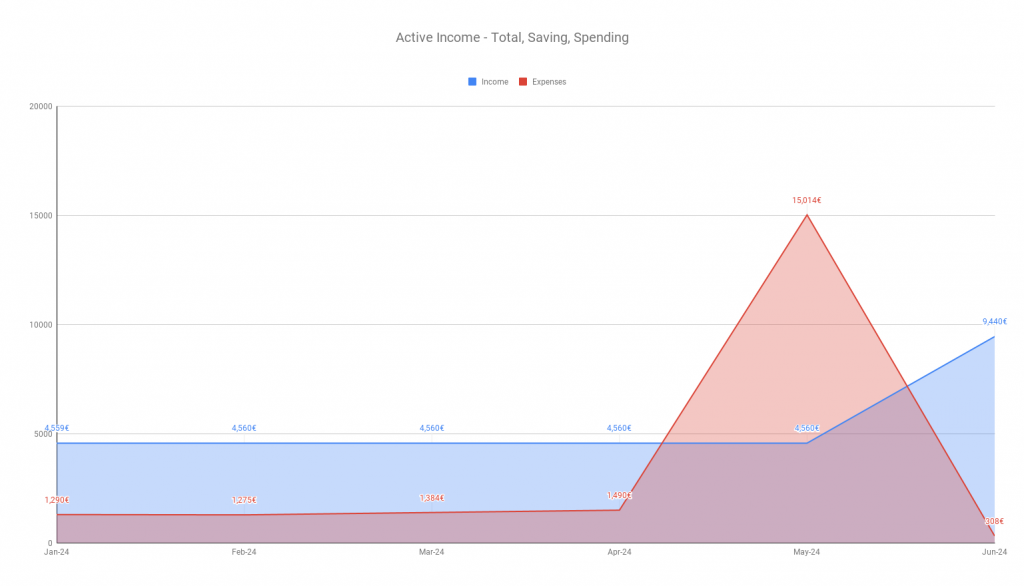Click the 1,490€ Apr-24 expense label
Image resolution: width=1024 pixels, height=586 pixels.
tap(618, 495)
